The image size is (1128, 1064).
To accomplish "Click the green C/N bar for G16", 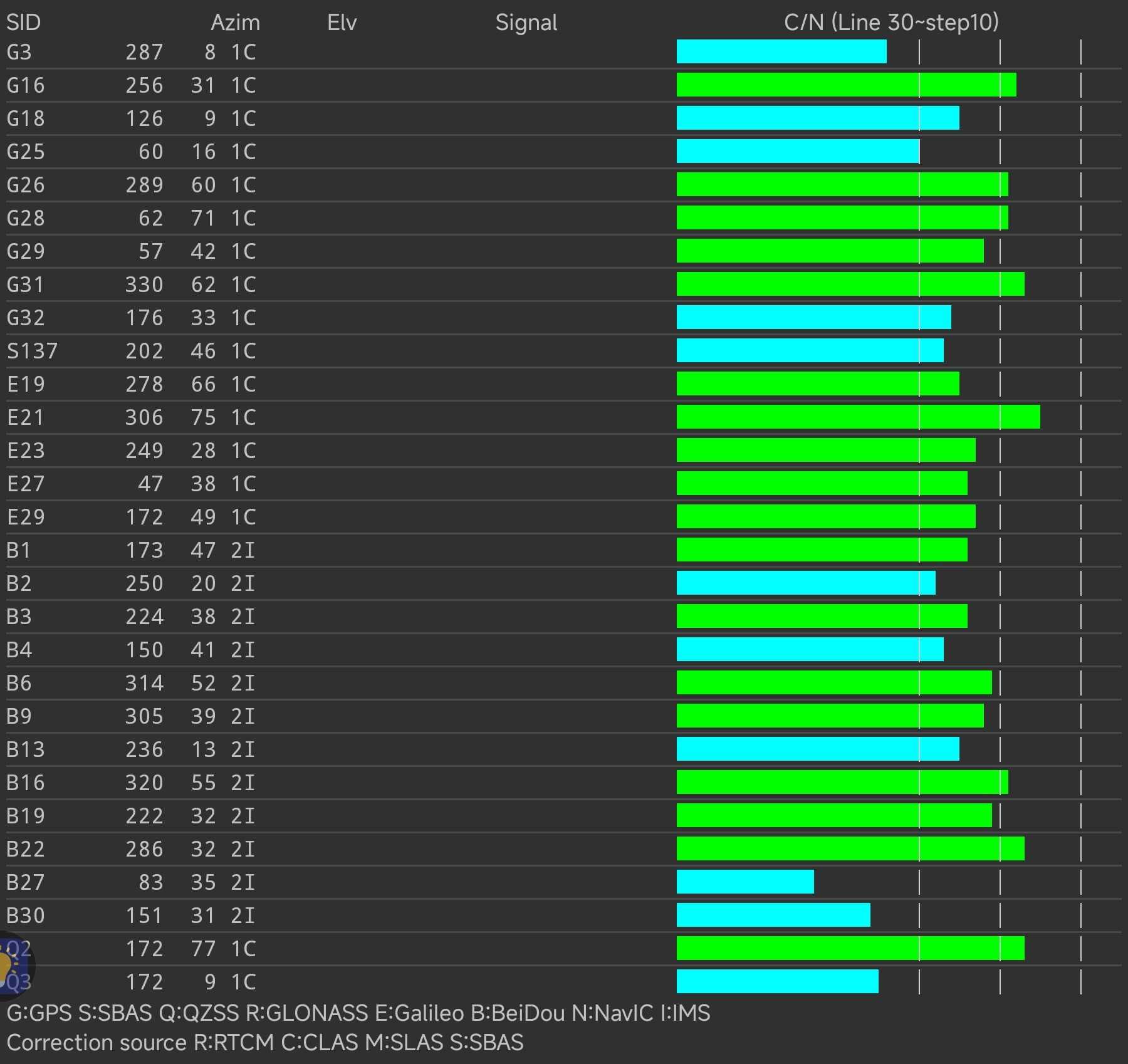I will (x=847, y=85).
